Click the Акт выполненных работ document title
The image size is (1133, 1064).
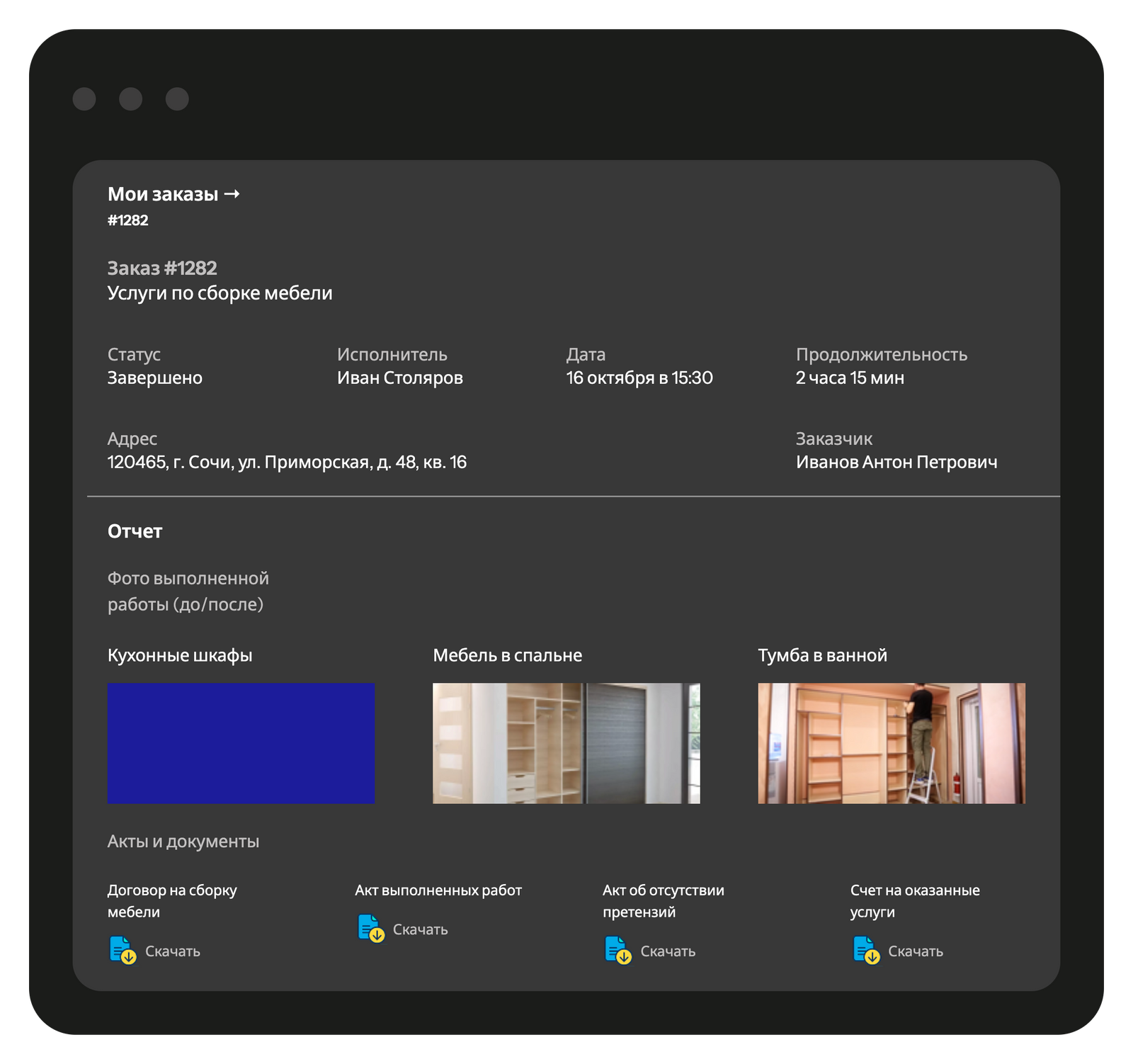(438, 890)
